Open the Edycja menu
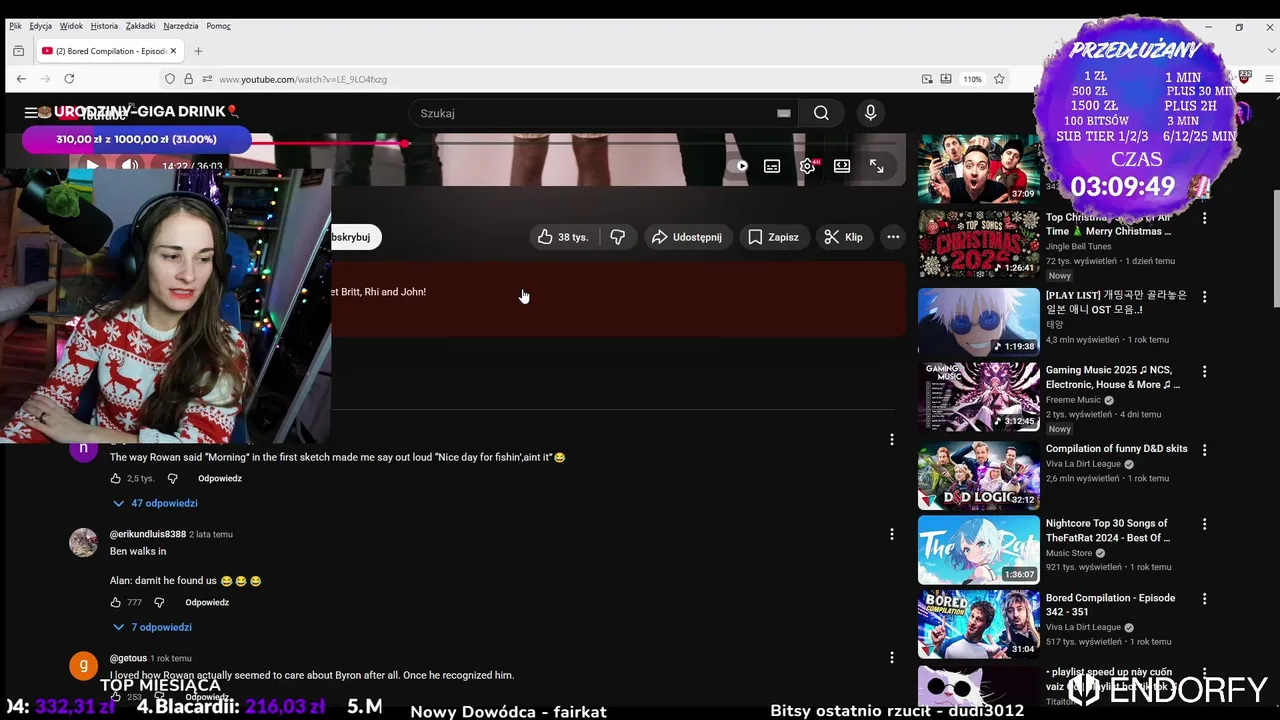The height and width of the screenshot is (720, 1280). [x=41, y=26]
